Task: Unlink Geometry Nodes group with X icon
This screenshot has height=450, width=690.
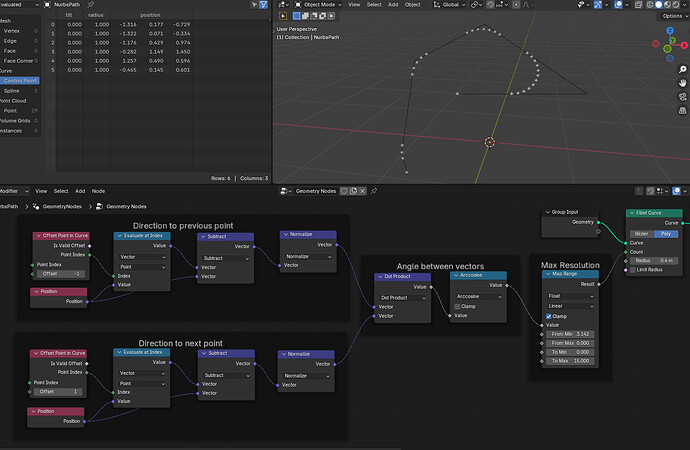Action: (362, 191)
